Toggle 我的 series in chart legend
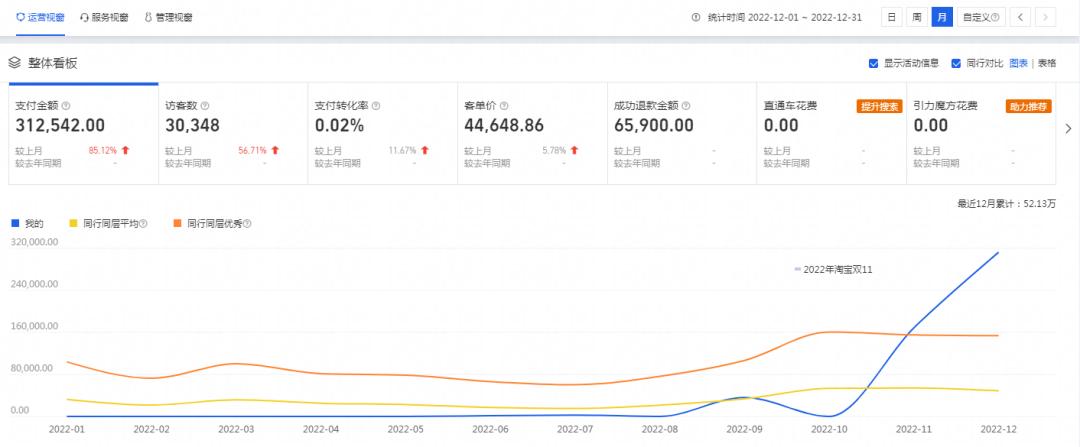Screen dimensions: 1080x447 coord(28,223)
